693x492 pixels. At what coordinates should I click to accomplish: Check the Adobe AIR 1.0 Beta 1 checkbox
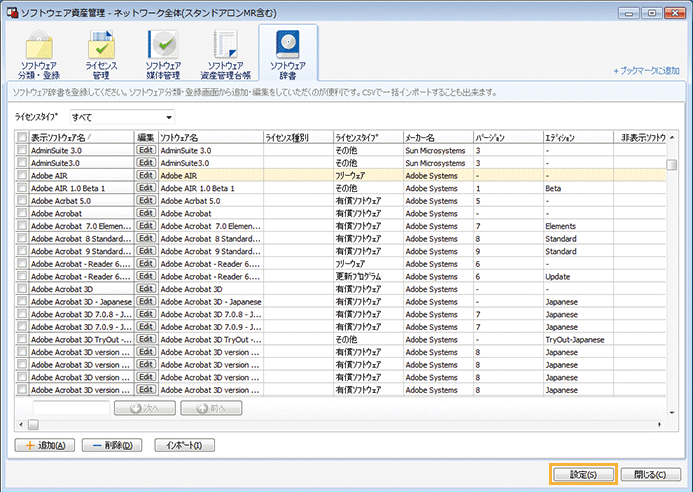coord(22,188)
